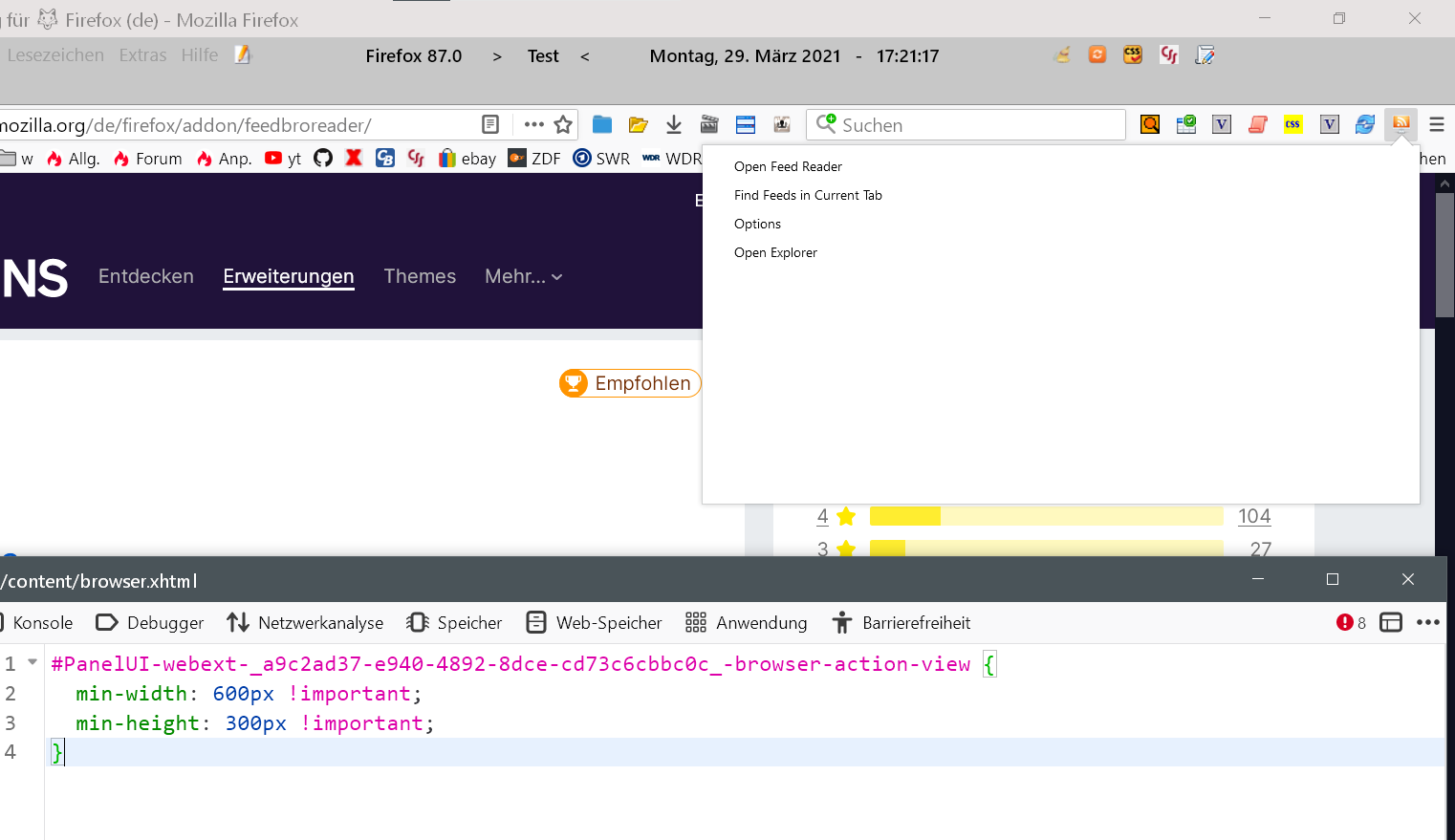
Task: Click the 4-star rating bar
Action: point(1047,516)
